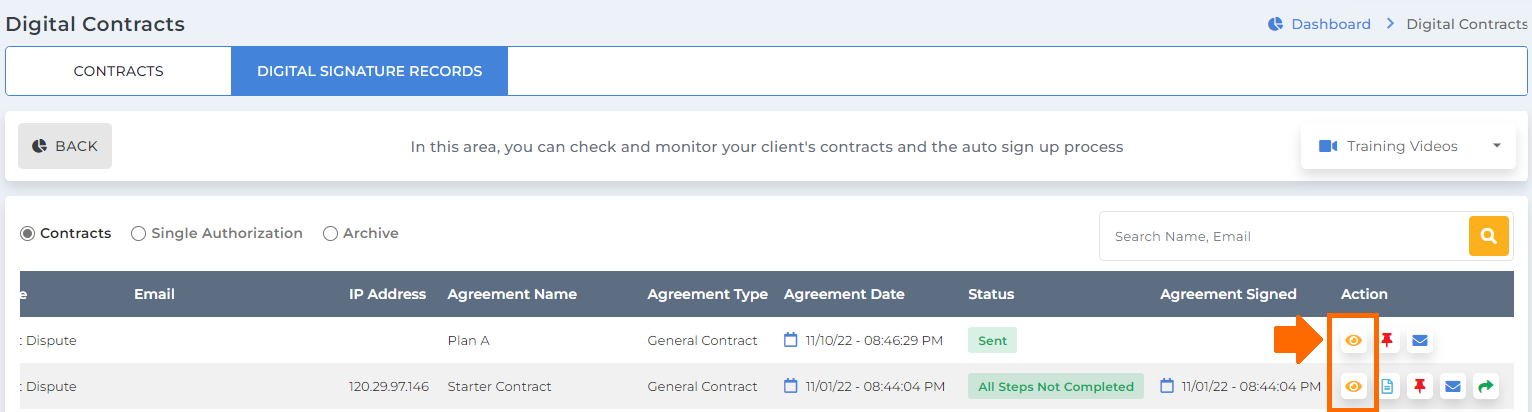Email the Starter Contract via envelope icon
Screen dimensions: 1532x412
tap(1453, 386)
